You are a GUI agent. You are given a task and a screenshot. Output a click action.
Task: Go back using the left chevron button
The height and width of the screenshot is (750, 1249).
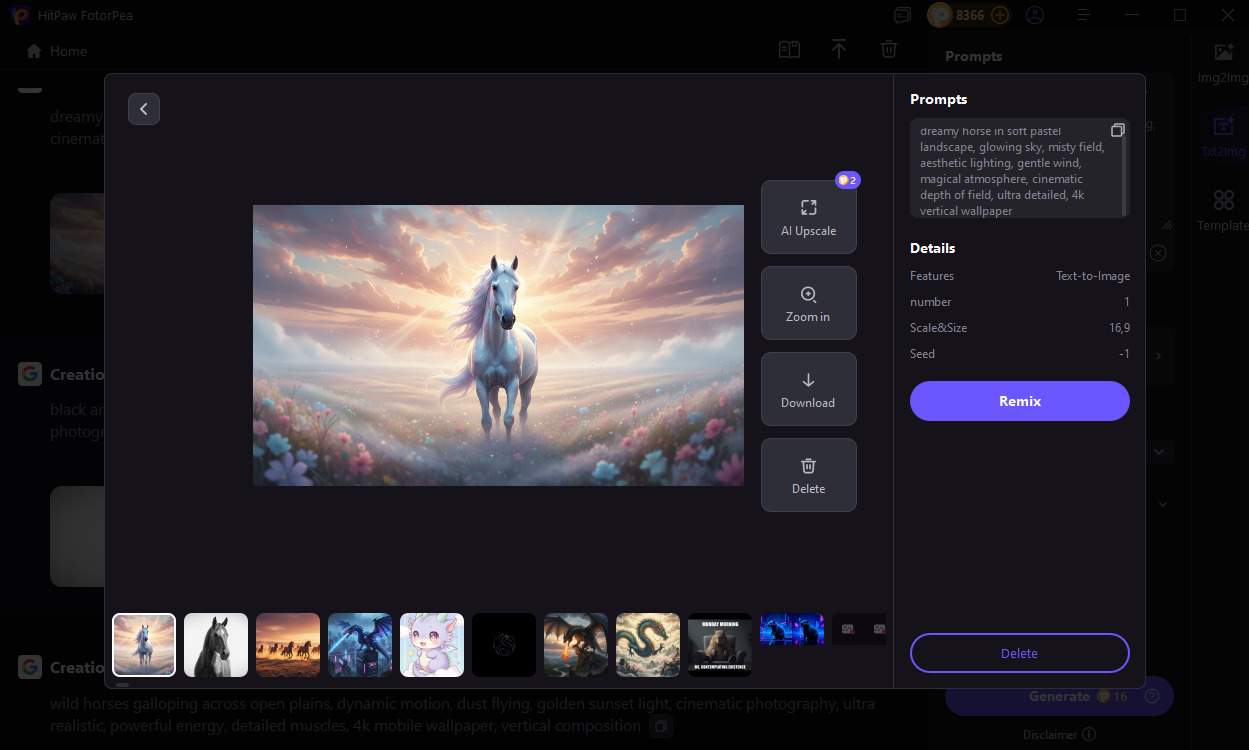click(143, 108)
